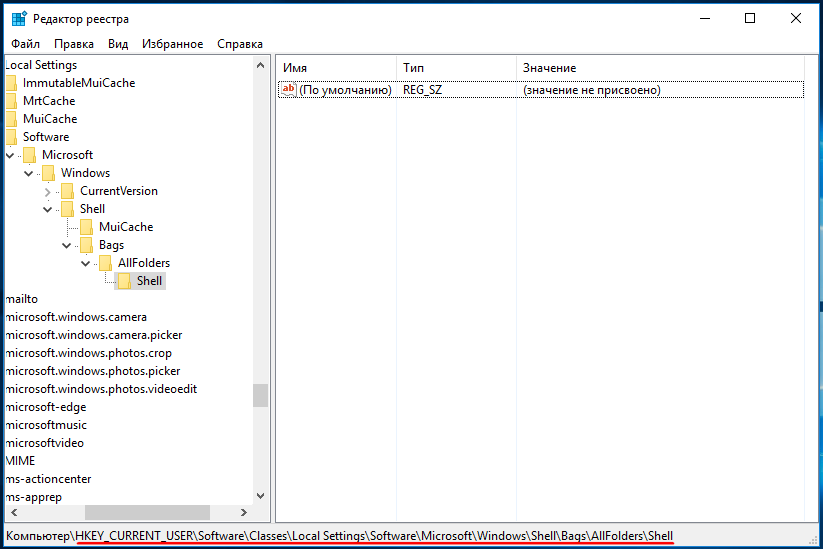The width and height of the screenshot is (823, 549).
Task: Click the tree vertical scrollbar thumb
Action: pos(260,395)
